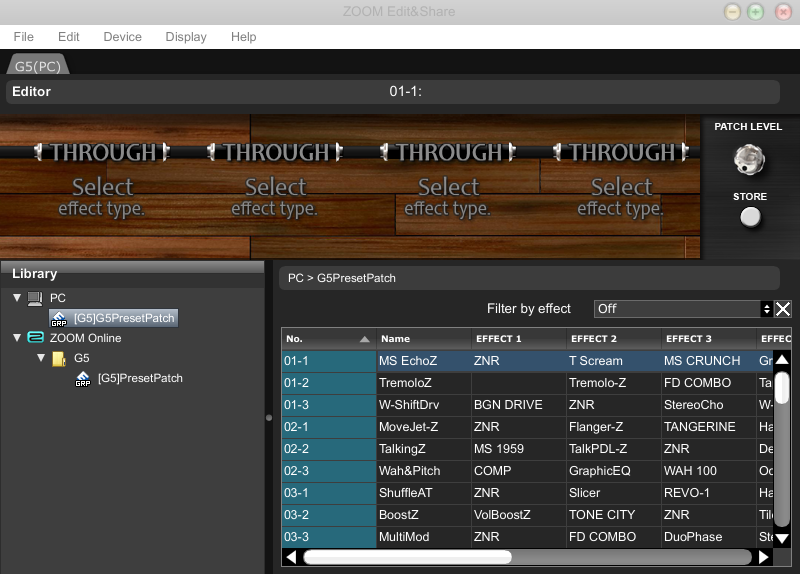800x574 pixels.
Task: Select the third THROUGH effect slot
Action: pyautogui.click(x=447, y=152)
